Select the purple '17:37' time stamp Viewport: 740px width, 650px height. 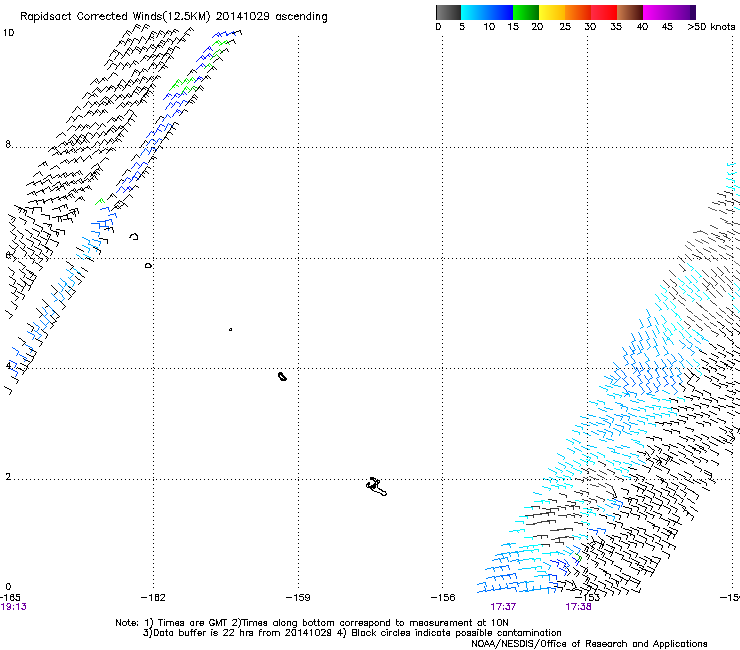[503, 607]
